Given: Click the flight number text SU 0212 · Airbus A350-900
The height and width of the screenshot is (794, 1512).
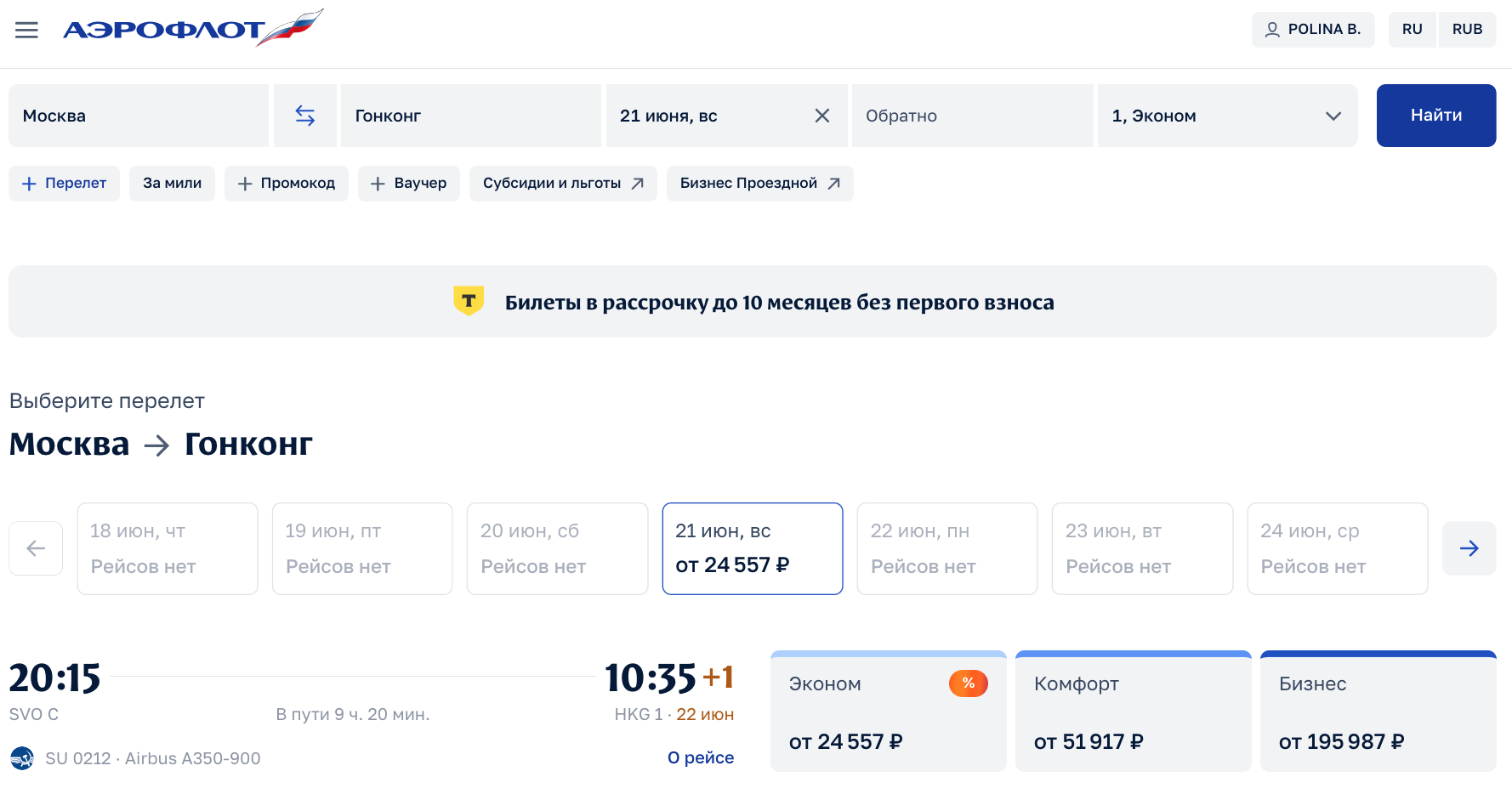Looking at the screenshot, I should (x=153, y=758).
